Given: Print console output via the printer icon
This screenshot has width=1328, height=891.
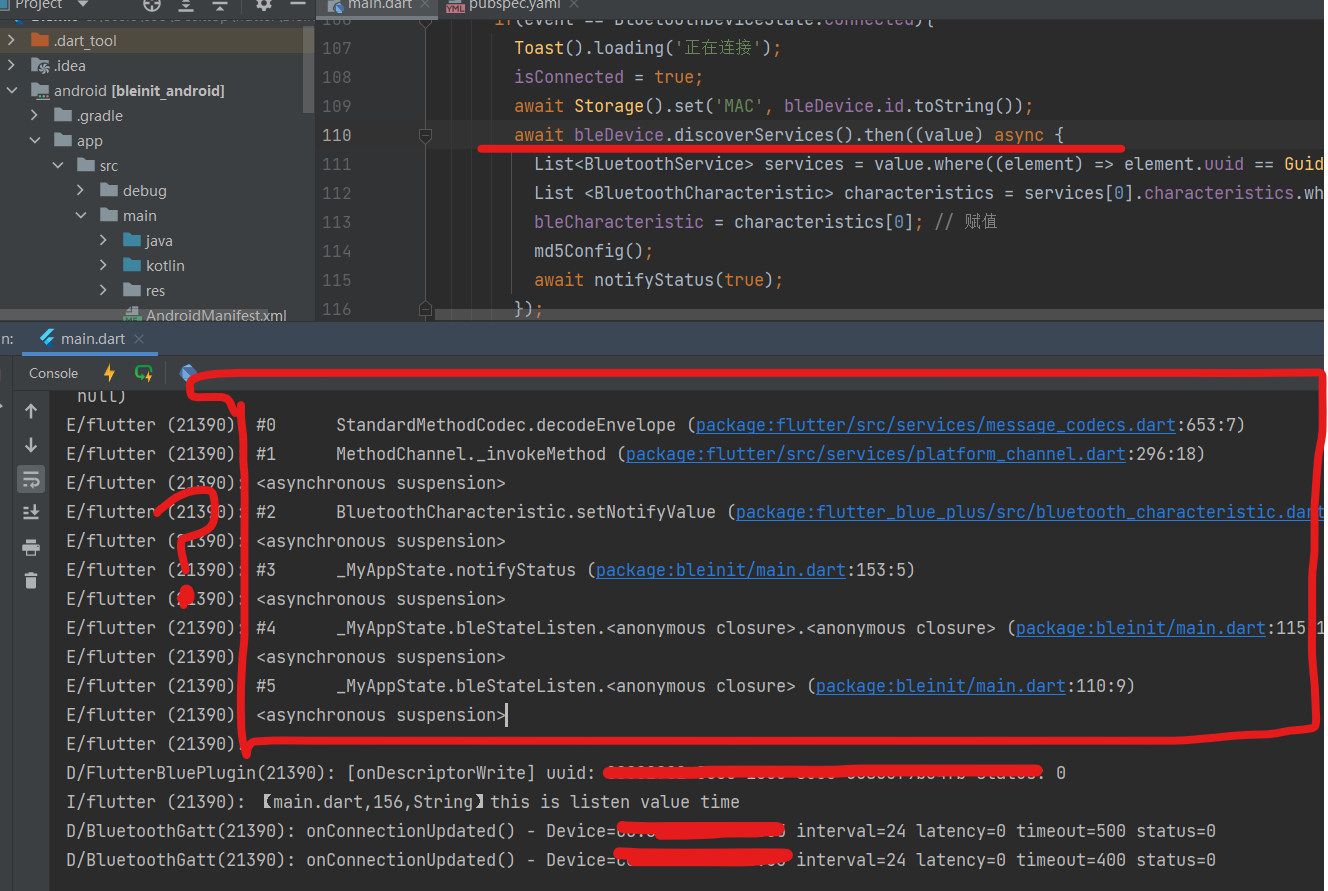Looking at the screenshot, I should 31,545.
